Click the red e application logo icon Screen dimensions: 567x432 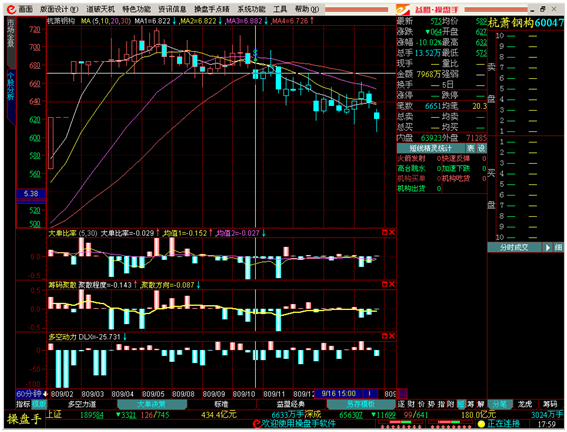pyautogui.click(x=11, y=9)
